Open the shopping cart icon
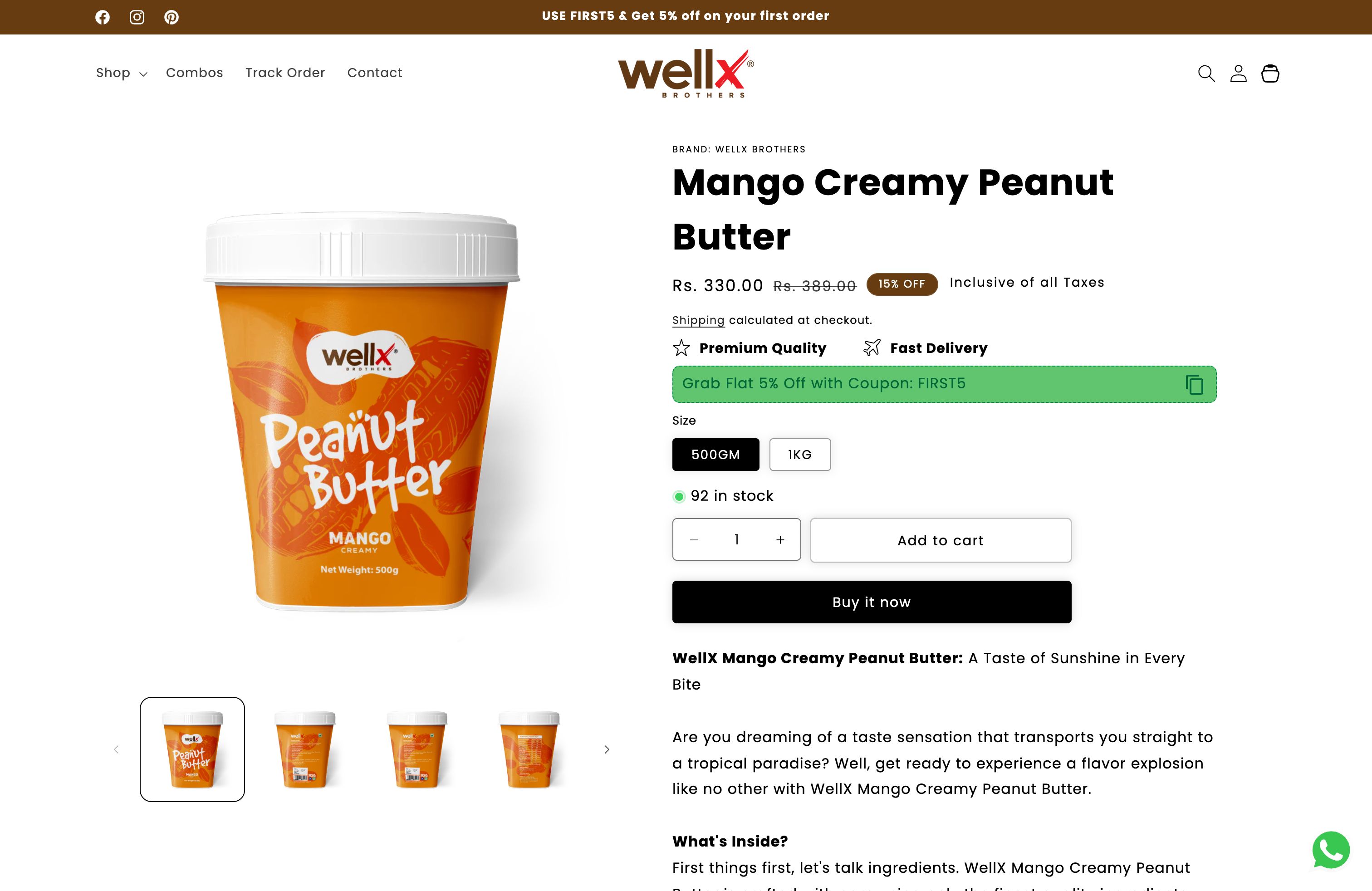The width and height of the screenshot is (1372, 891). coord(1270,73)
